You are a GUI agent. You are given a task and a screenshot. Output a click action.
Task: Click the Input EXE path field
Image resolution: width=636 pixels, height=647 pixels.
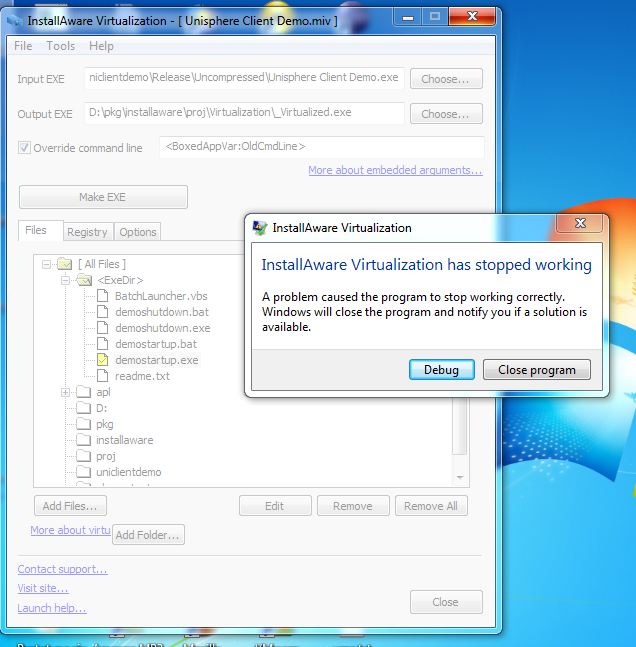(x=244, y=78)
